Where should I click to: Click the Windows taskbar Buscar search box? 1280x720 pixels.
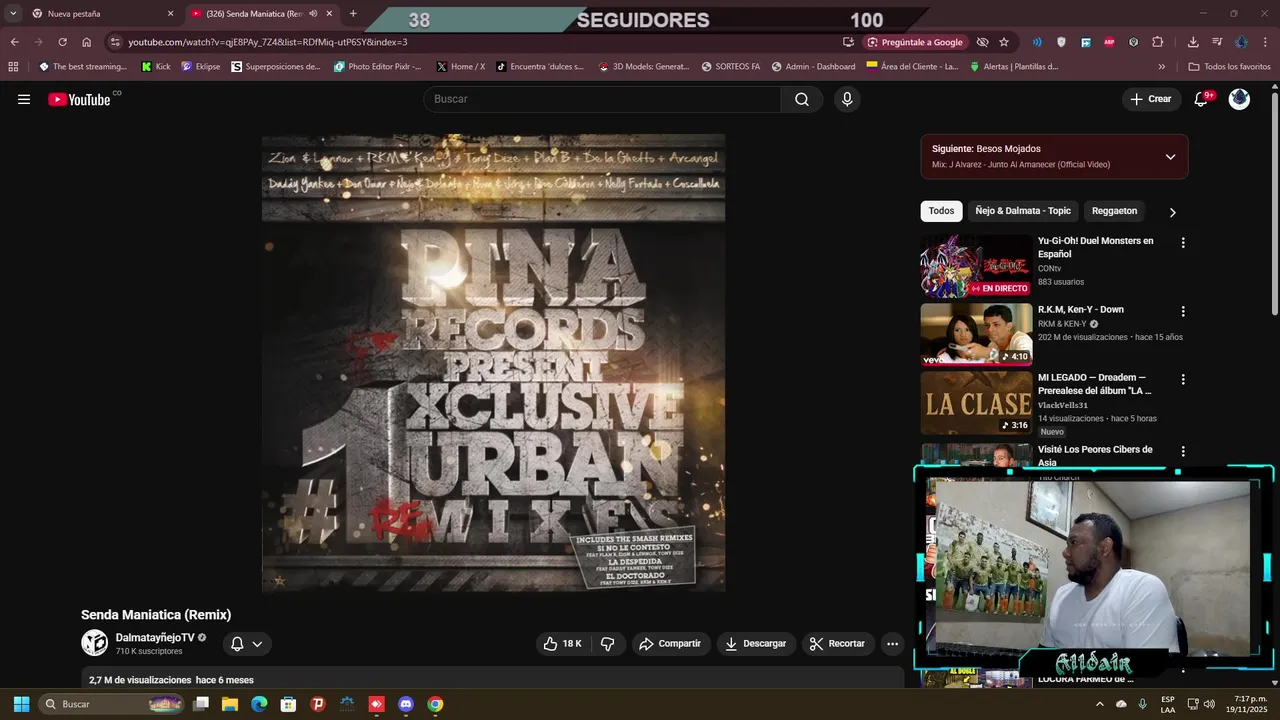click(x=111, y=704)
